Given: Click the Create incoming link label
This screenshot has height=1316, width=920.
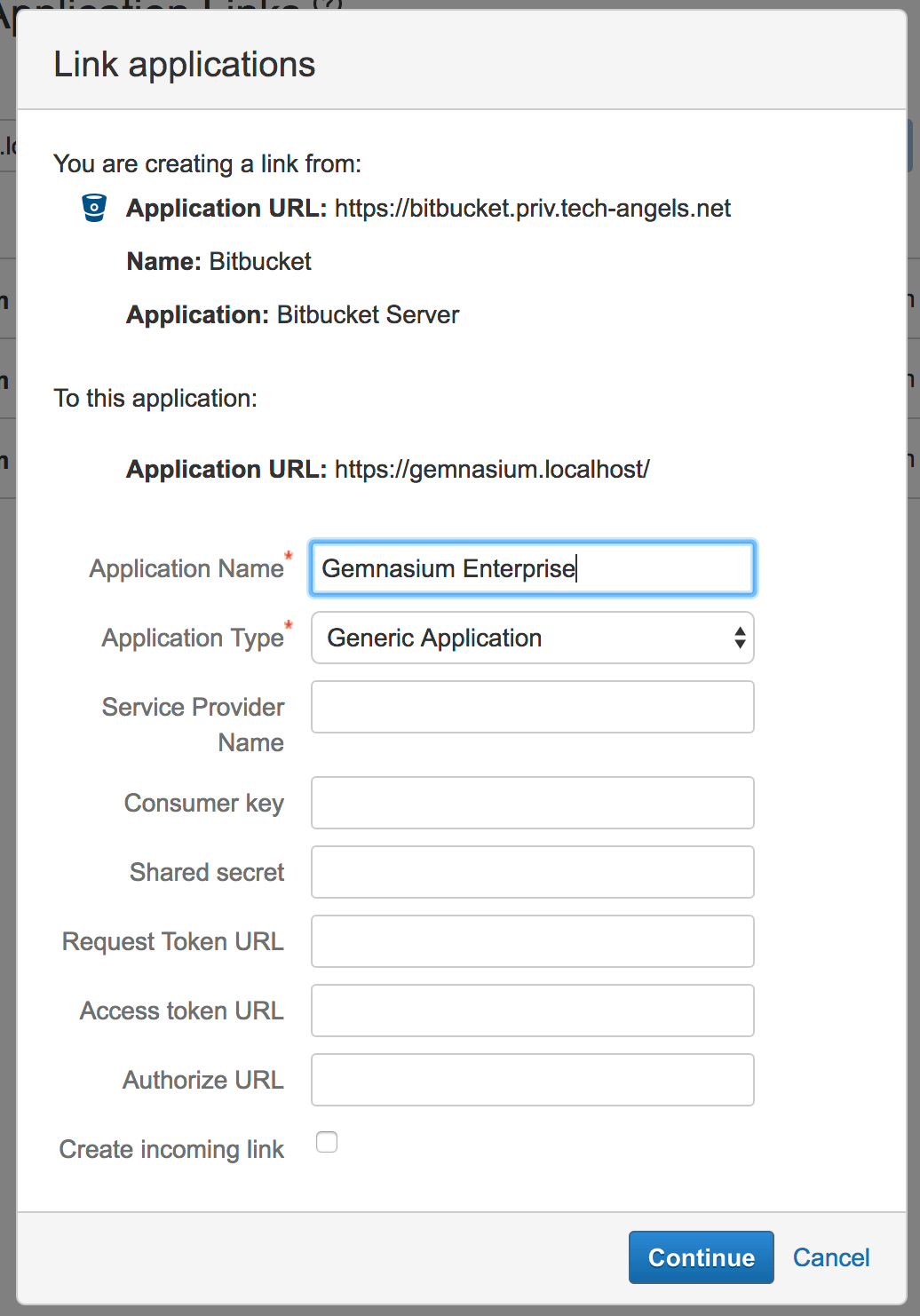Looking at the screenshot, I should (x=171, y=1149).
